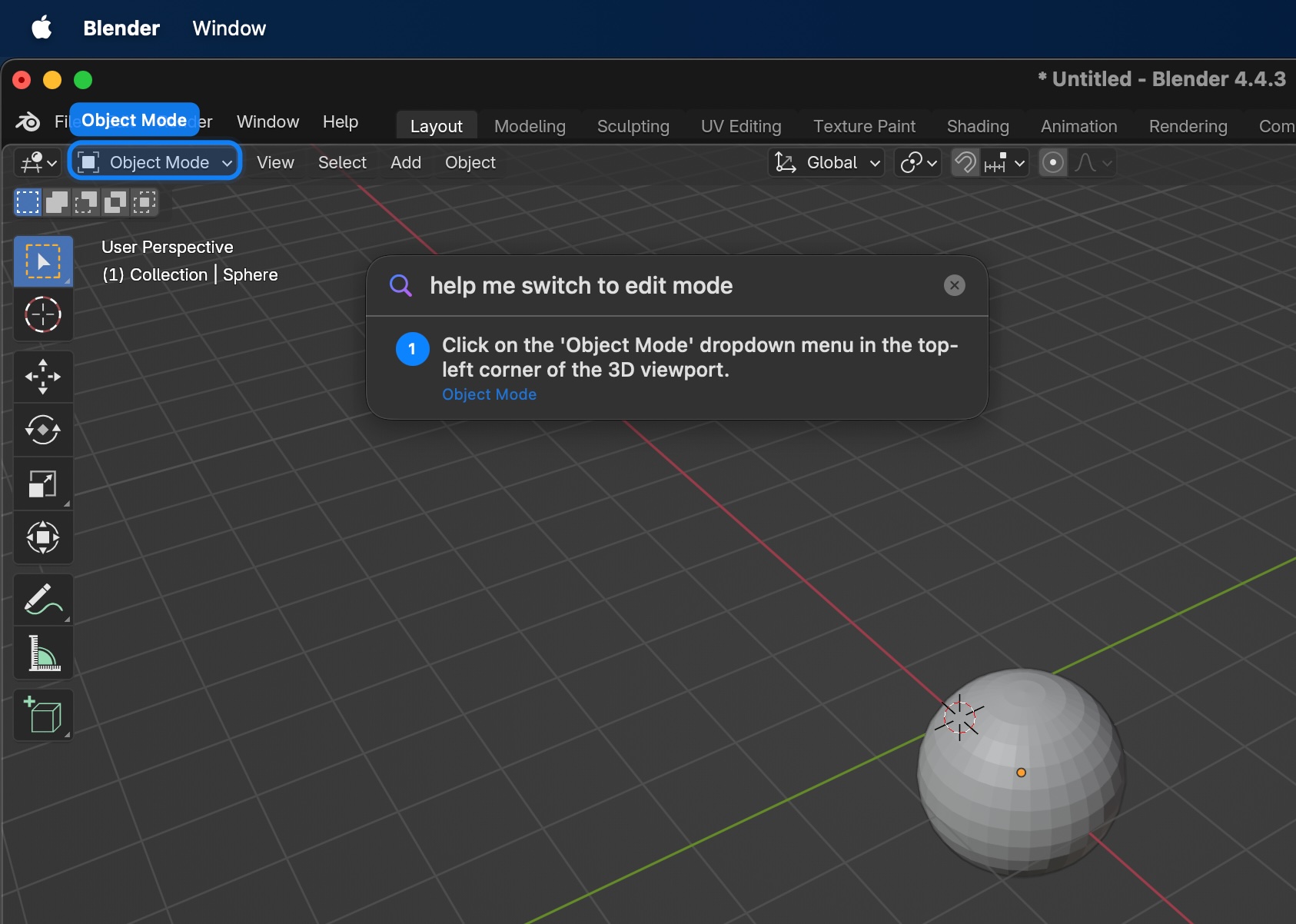Image resolution: width=1296 pixels, height=924 pixels.
Task: Switch to the Sculpting workspace tab
Action: [x=633, y=126]
